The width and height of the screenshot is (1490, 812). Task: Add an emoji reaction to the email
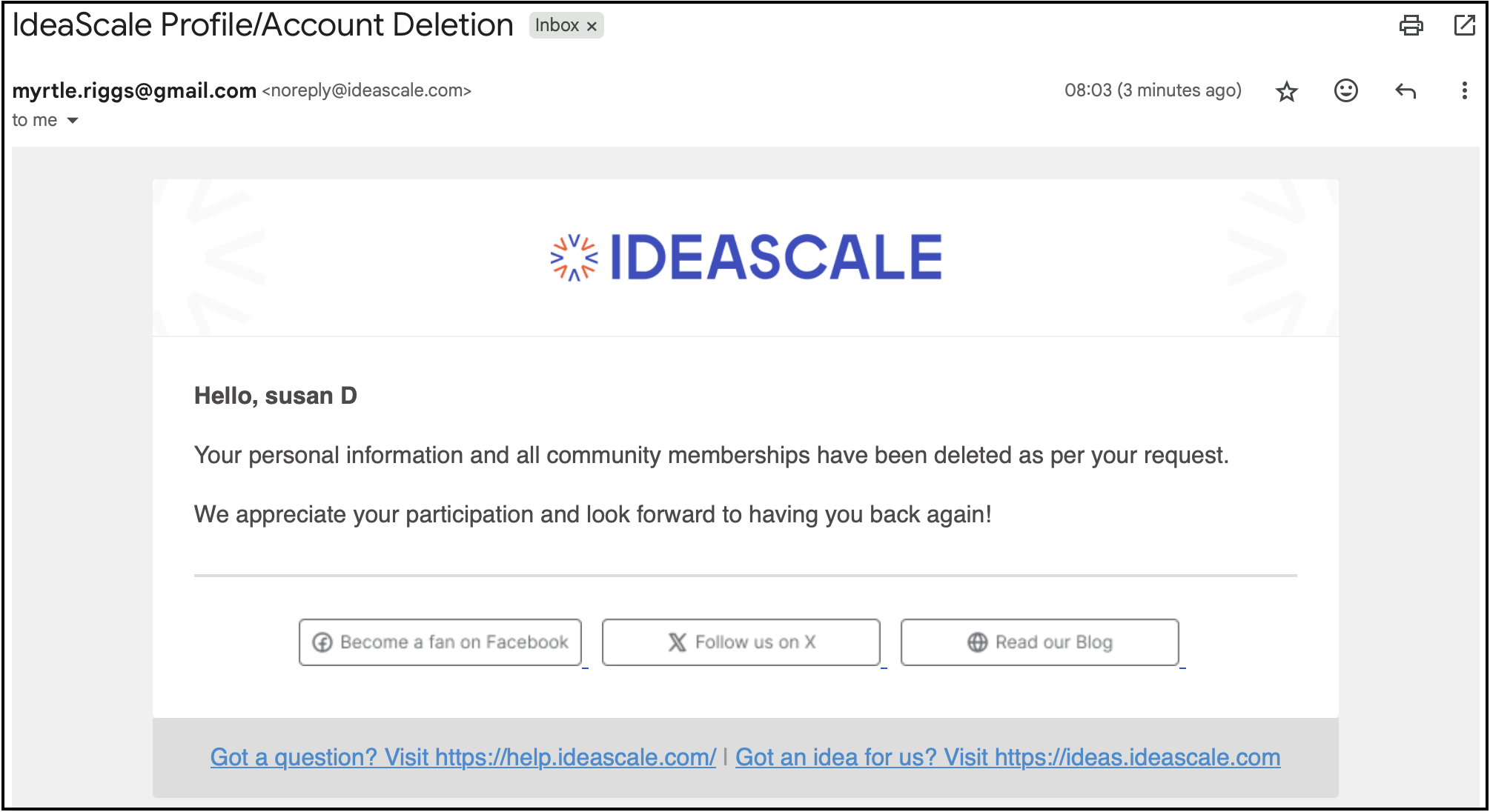[1346, 90]
